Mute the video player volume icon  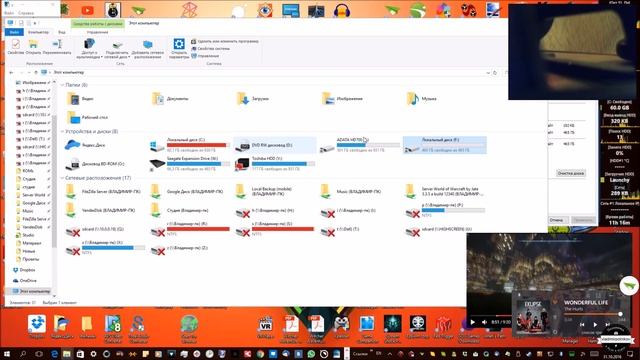pos(484,322)
